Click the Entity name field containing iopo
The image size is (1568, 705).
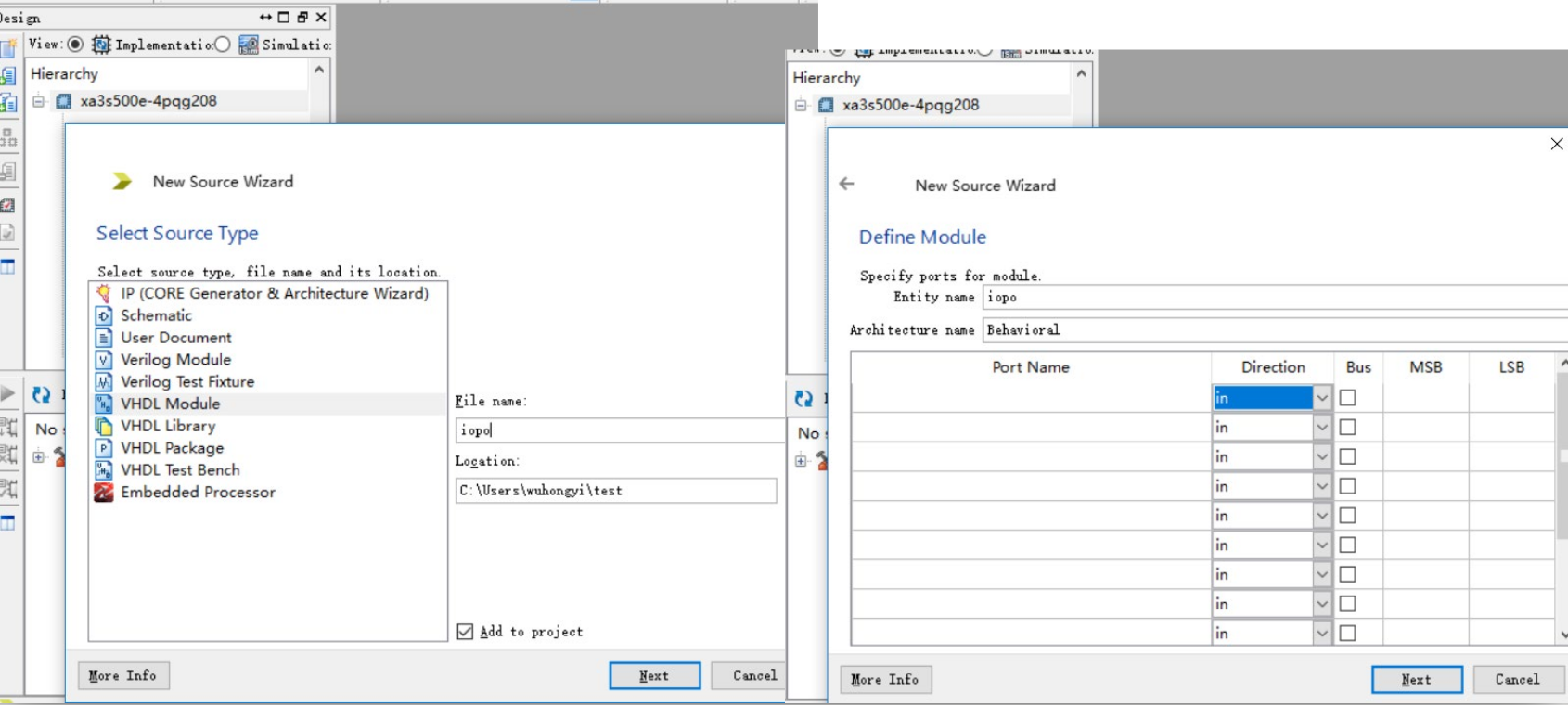[1275, 297]
